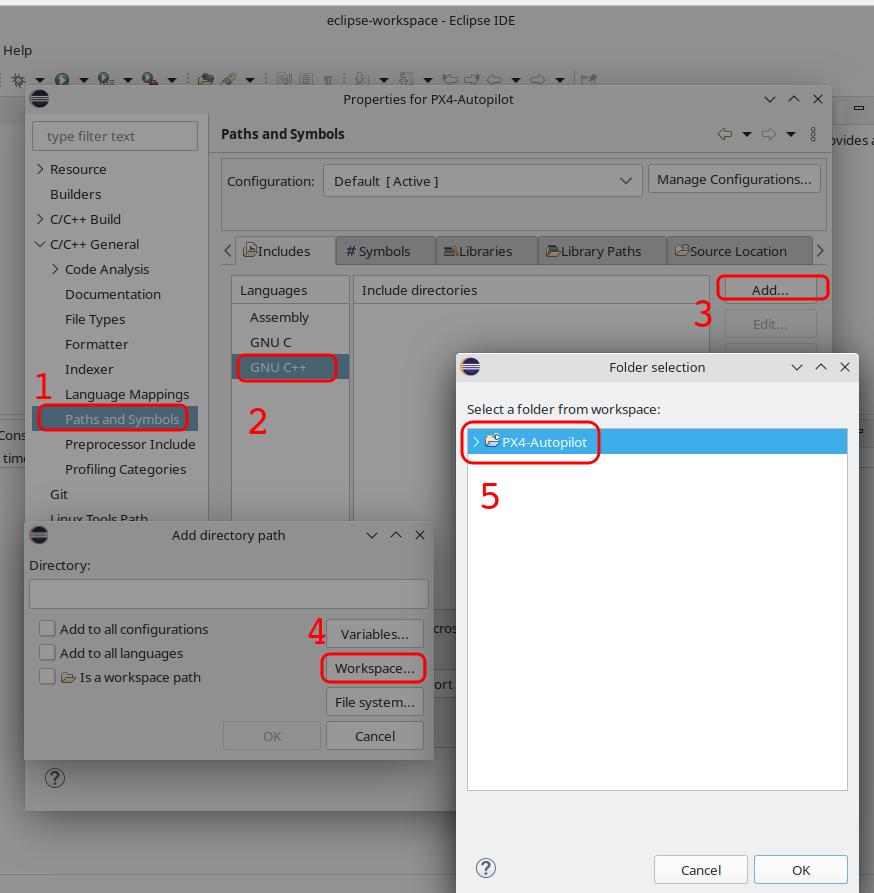The image size is (874, 893).
Task: Click the External Tools run icon in toolbar
Action: (149, 79)
